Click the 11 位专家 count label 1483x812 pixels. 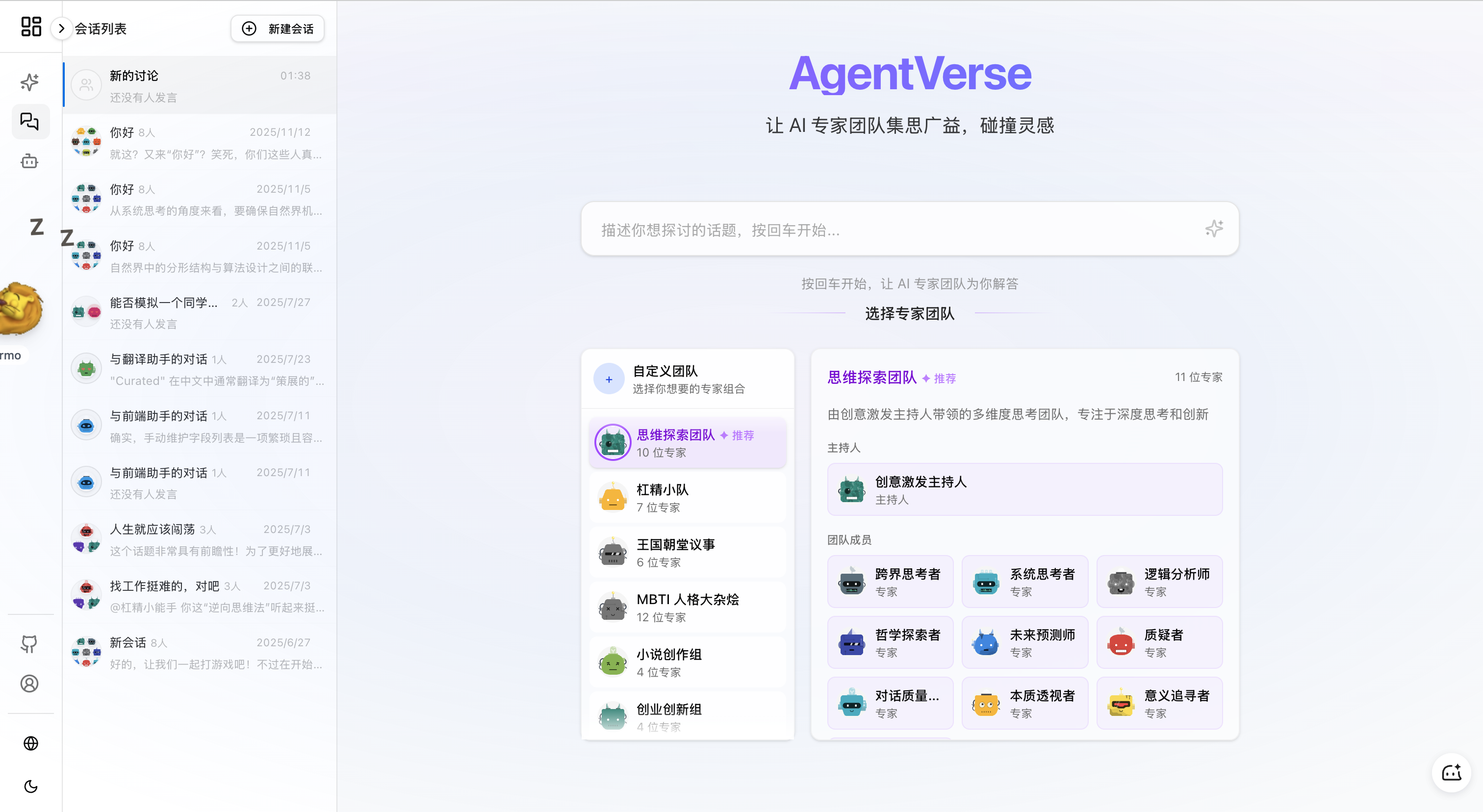(x=1199, y=377)
